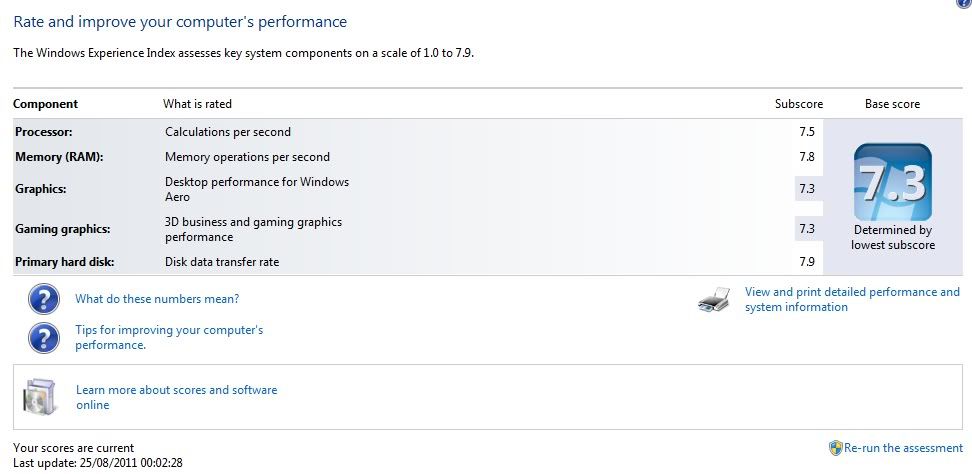The width and height of the screenshot is (972, 474).
Task: Select the Graphics subscore 7.3 cell
Action: 808,189
